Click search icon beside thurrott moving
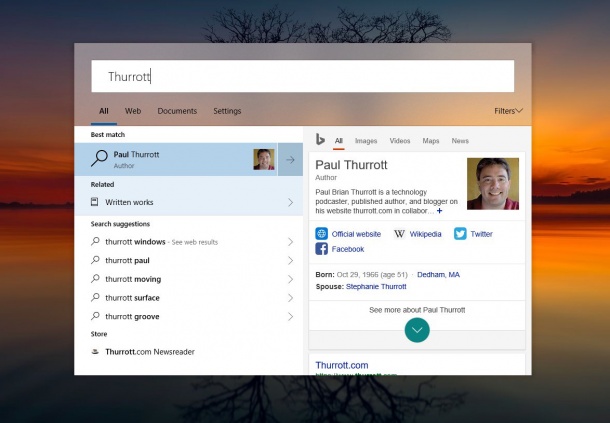 pos(95,279)
